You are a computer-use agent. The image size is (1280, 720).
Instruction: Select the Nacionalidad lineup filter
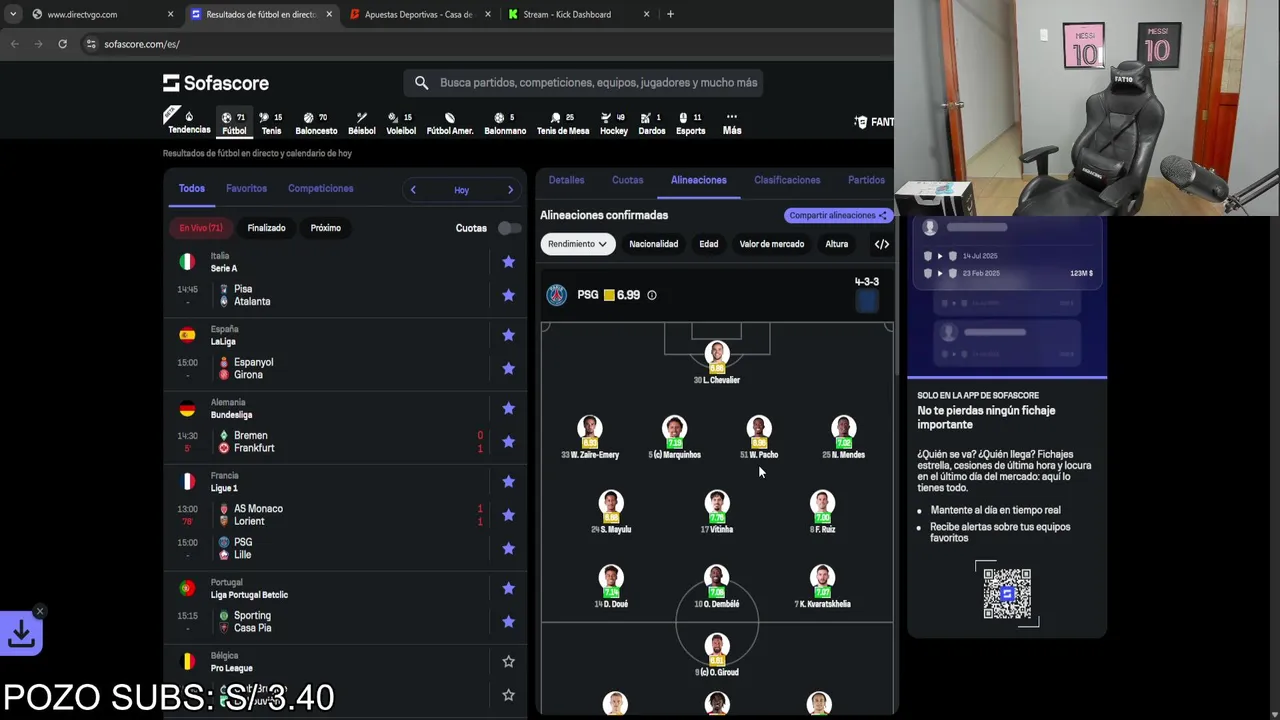[x=653, y=244]
